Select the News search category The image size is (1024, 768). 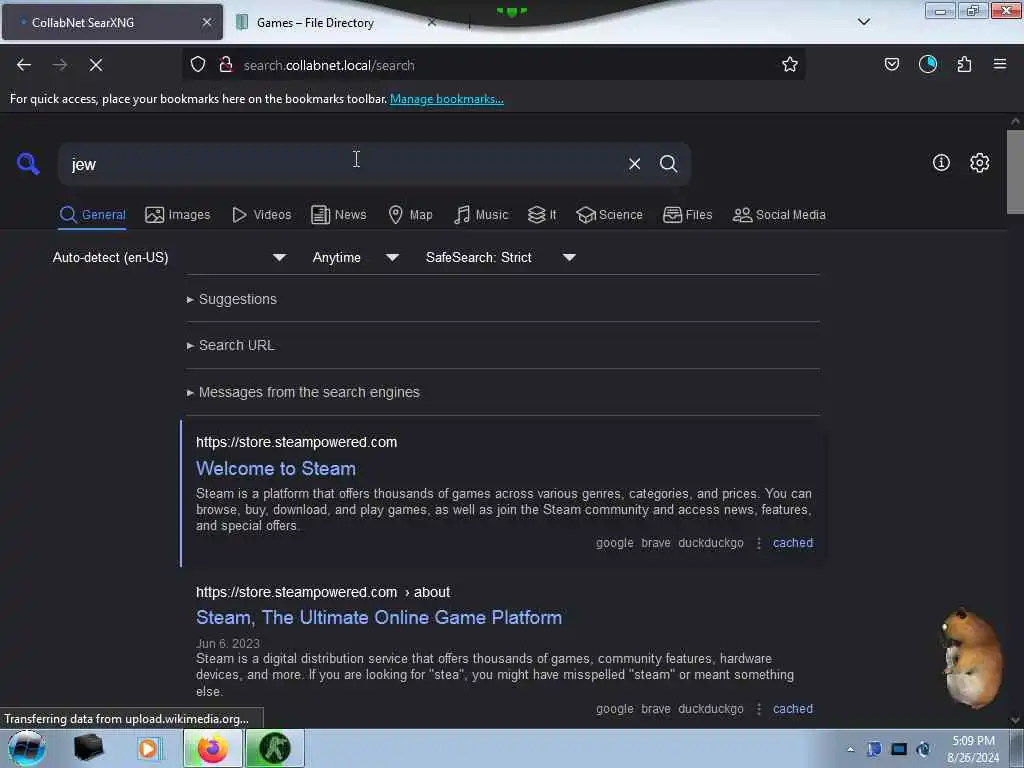(x=338, y=215)
